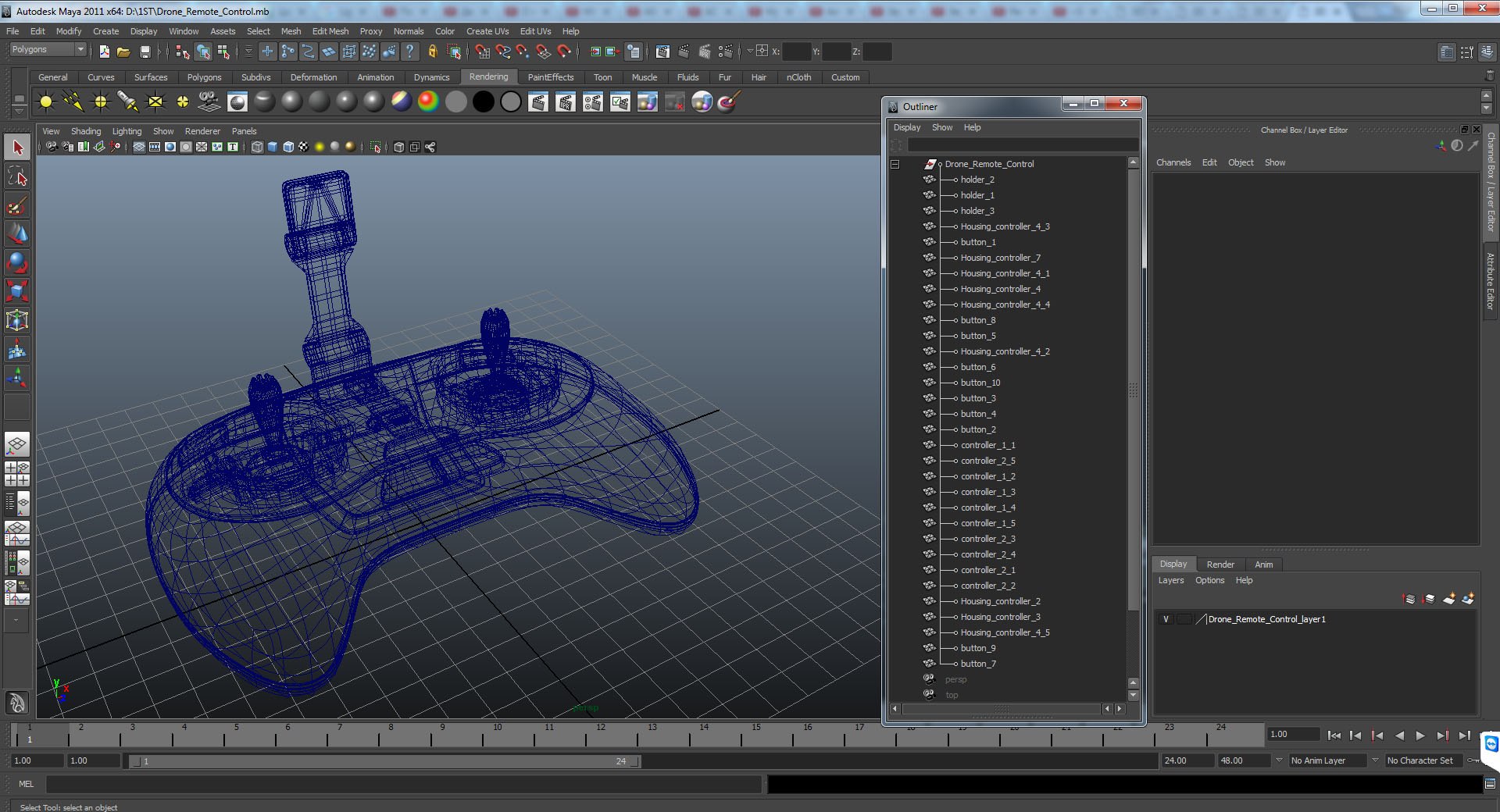1500x812 pixels.
Task: Step back one frame
Action: (1355, 735)
